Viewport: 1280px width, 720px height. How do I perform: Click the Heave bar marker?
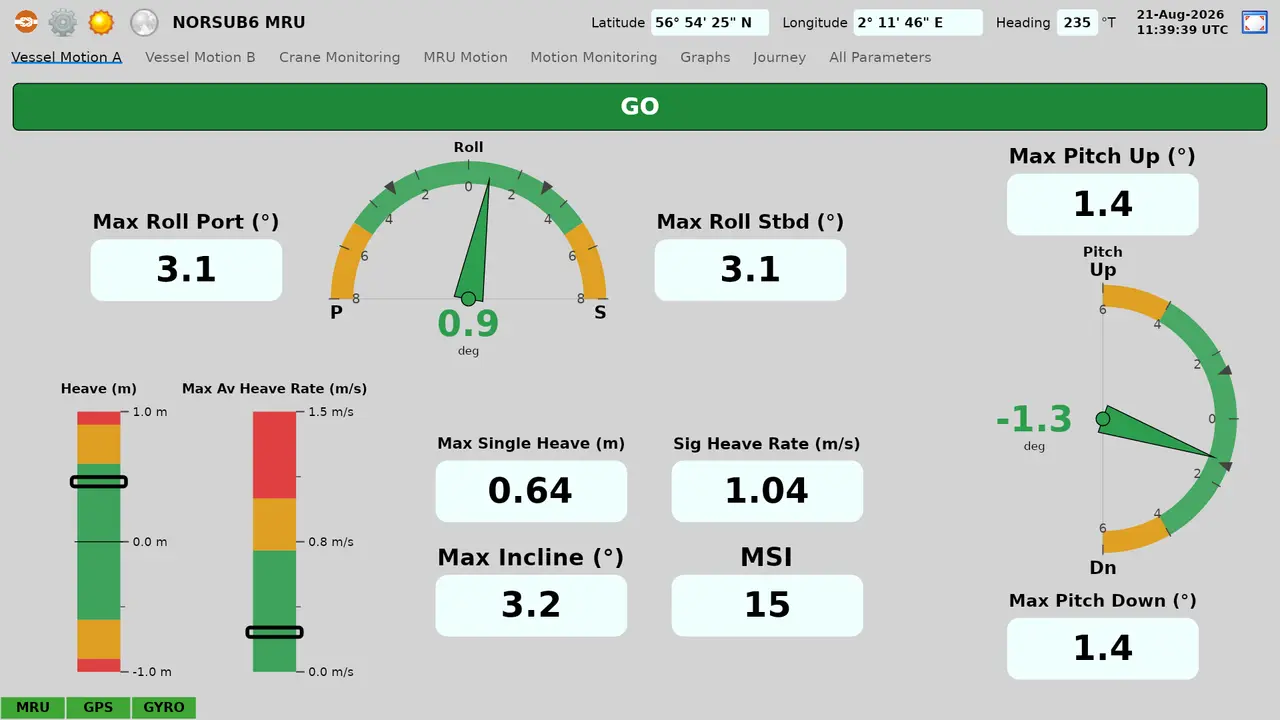click(99, 482)
